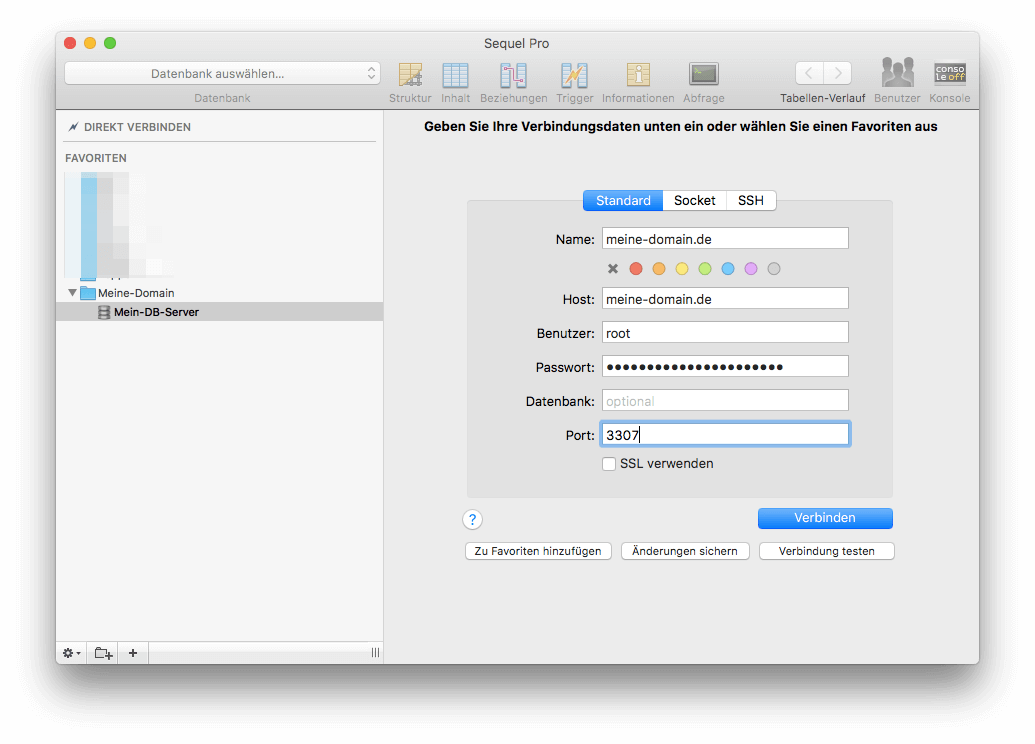Pick the gray favorite color

pos(774,269)
